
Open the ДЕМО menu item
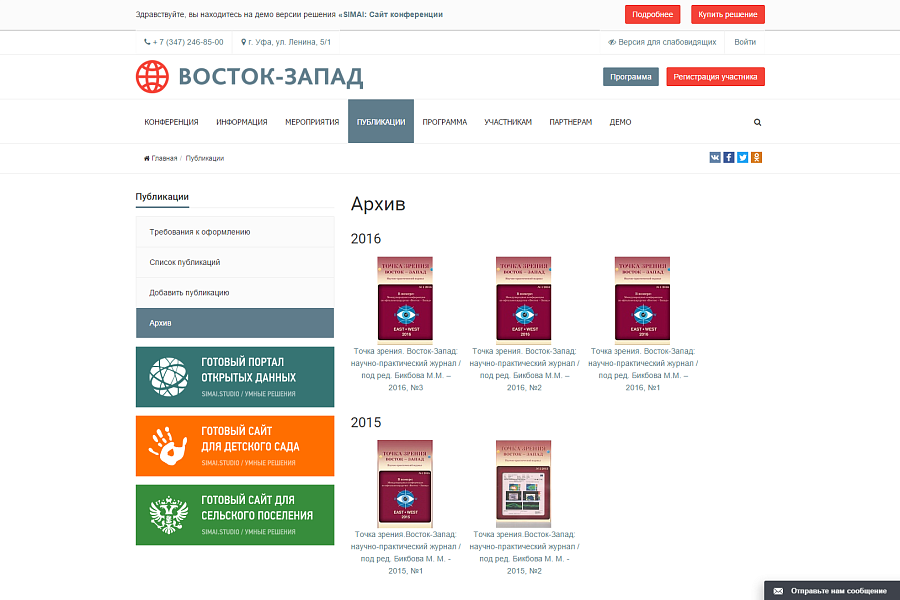click(619, 121)
